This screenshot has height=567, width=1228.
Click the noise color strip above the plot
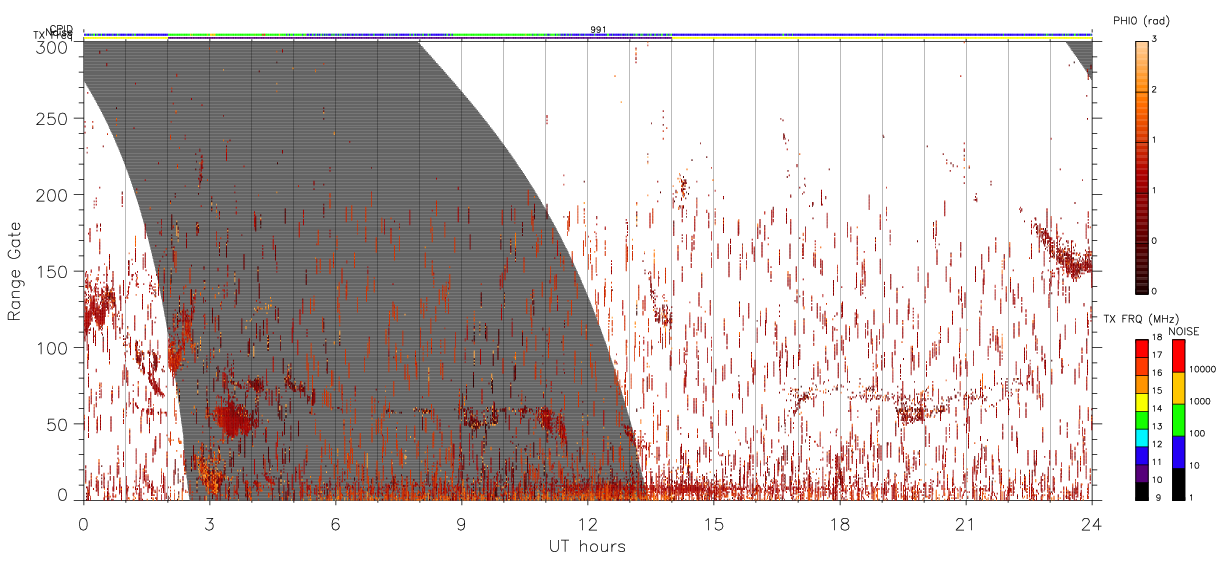tap(588, 34)
